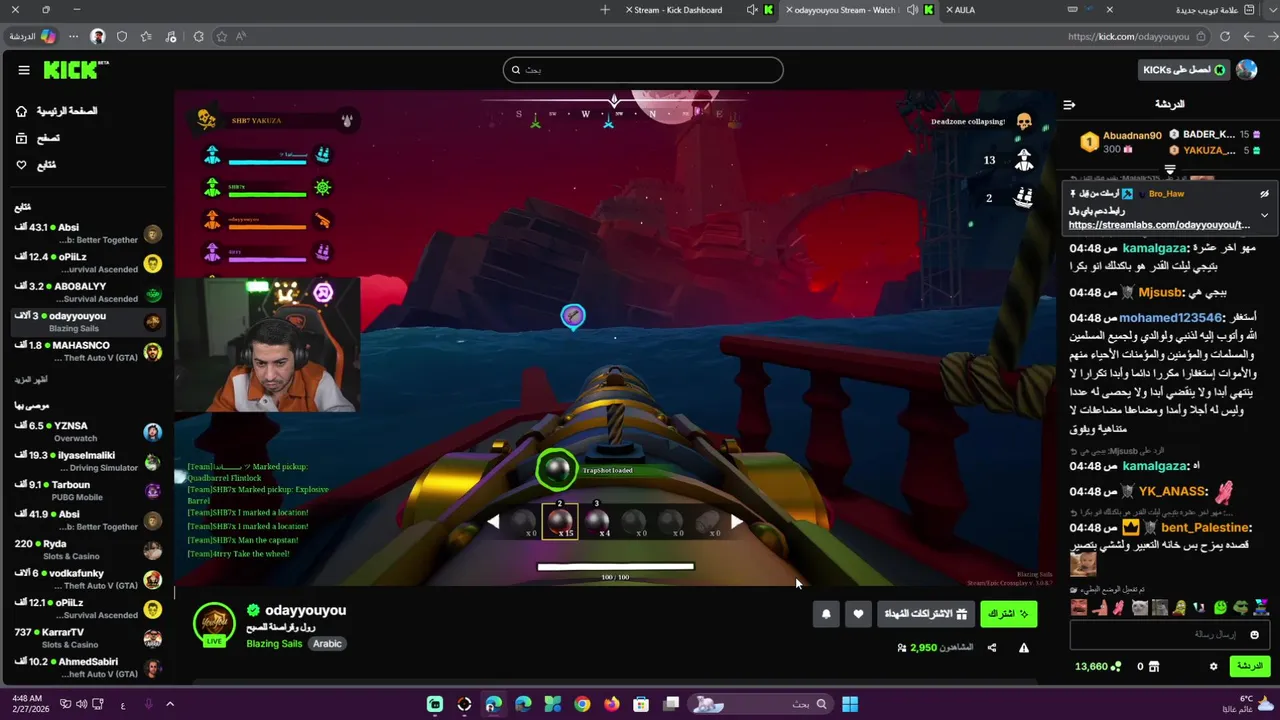Click username bent_Palestine in chat
Image resolution: width=1280 pixels, height=720 pixels.
pos(1205,528)
